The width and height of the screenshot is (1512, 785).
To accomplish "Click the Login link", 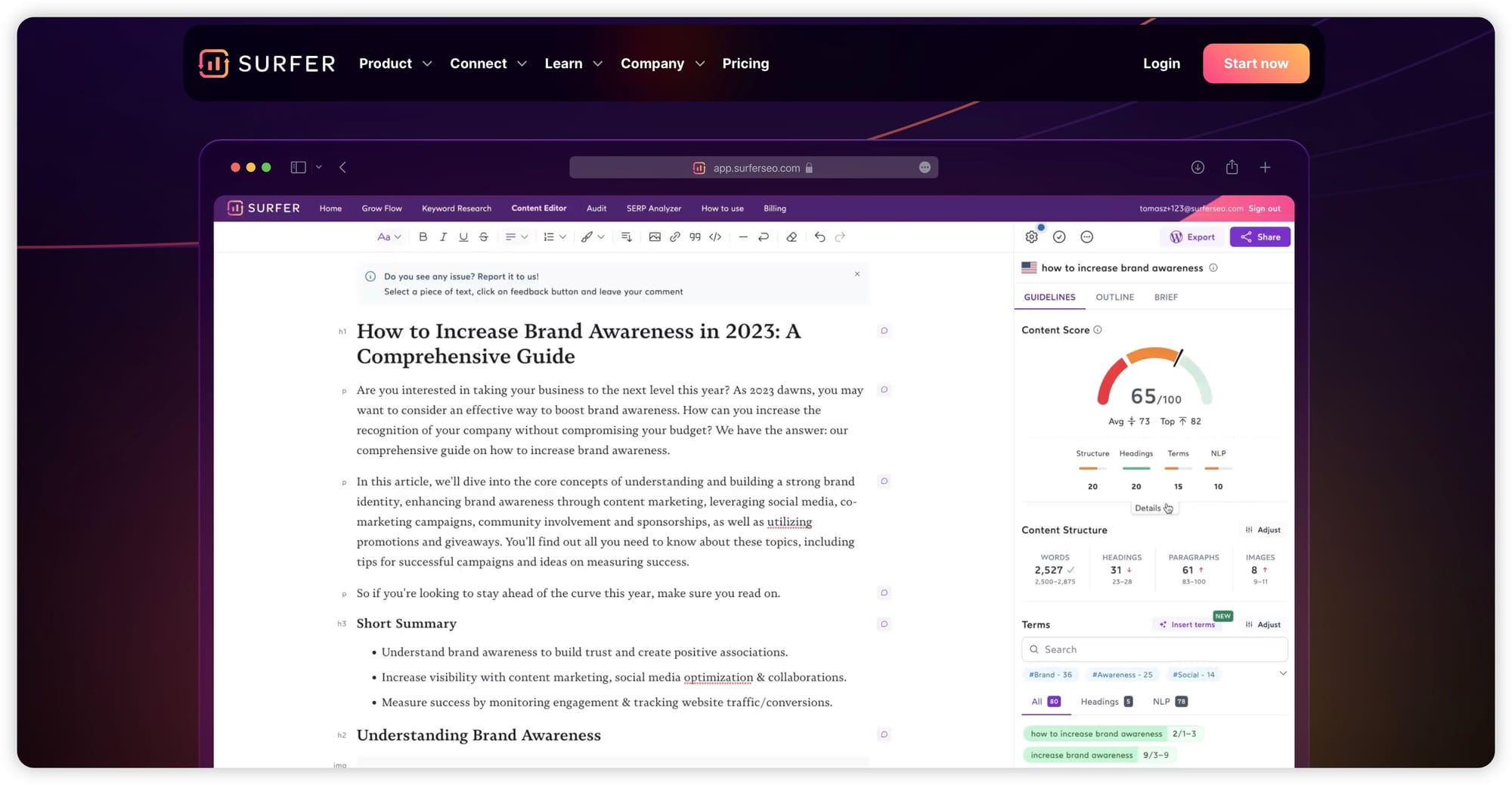I will pyautogui.click(x=1161, y=63).
